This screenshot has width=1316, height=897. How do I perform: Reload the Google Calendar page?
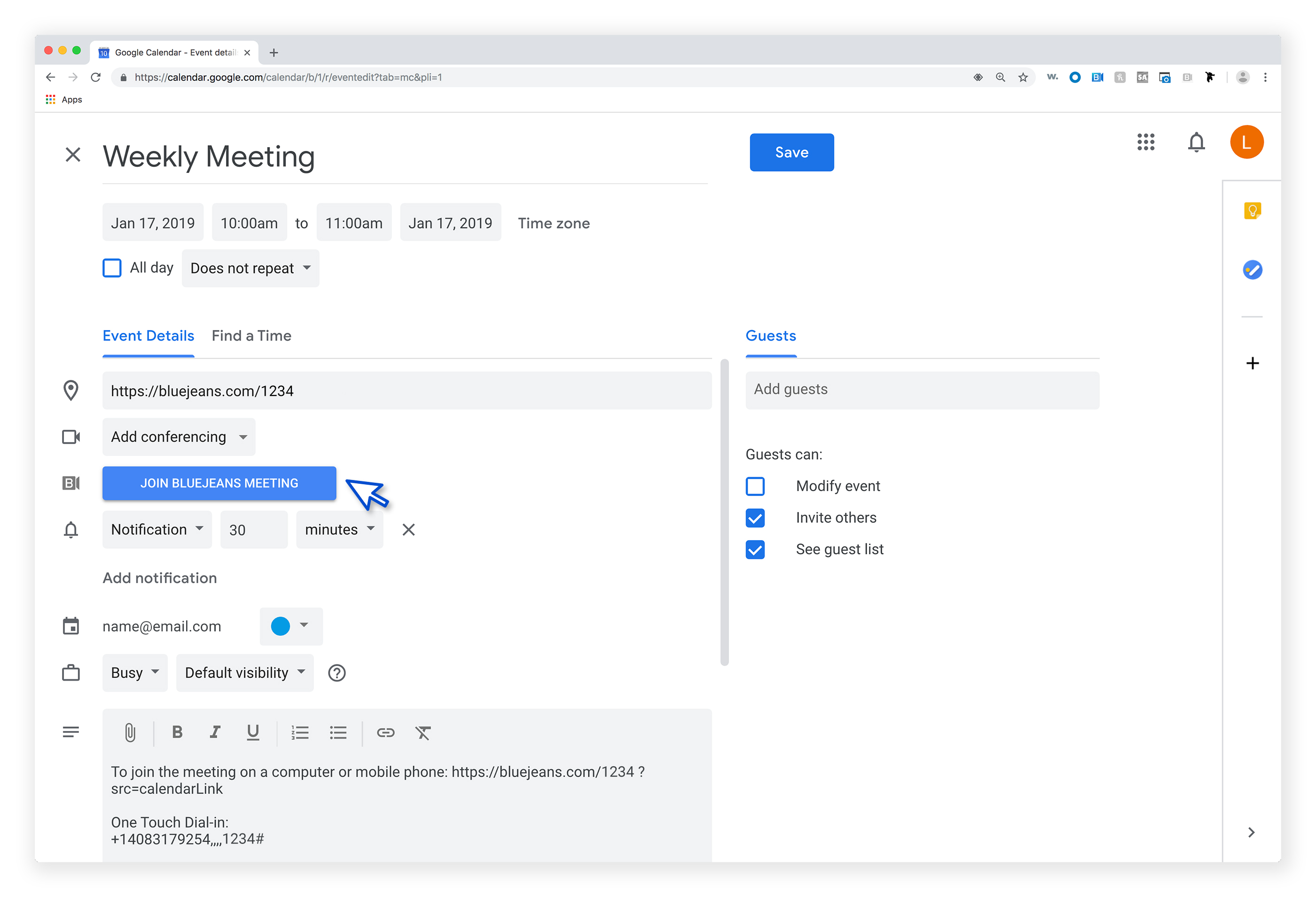coord(96,77)
